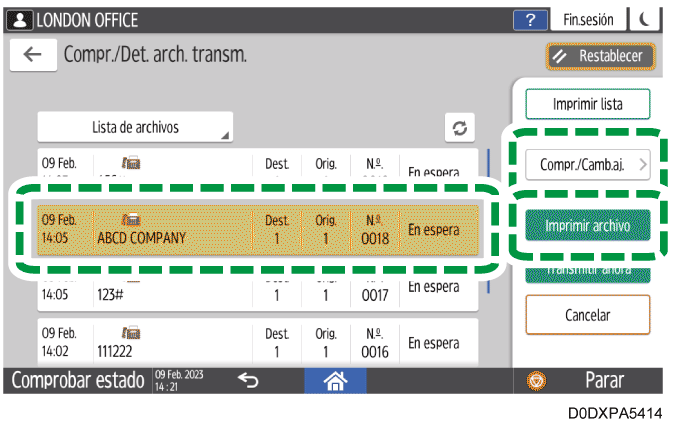The width and height of the screenshot is (675, 423).
Task: Open the help question mark icon
Action: tap(530, 20)
